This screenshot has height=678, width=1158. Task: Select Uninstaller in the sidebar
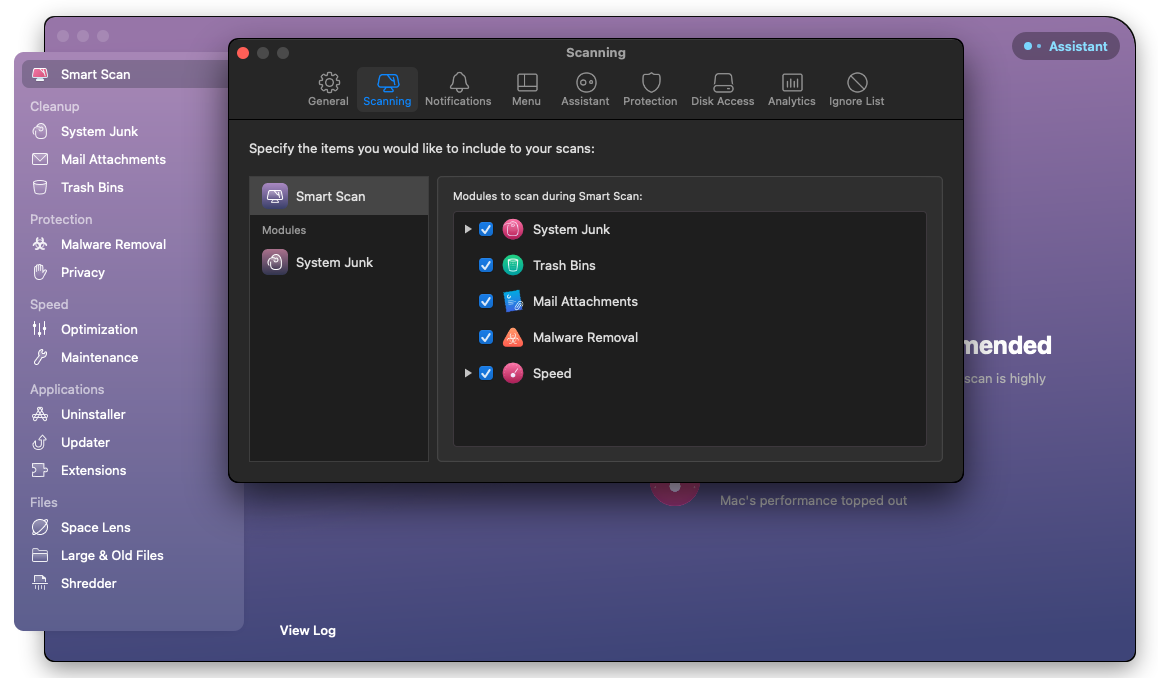[93, 414]
